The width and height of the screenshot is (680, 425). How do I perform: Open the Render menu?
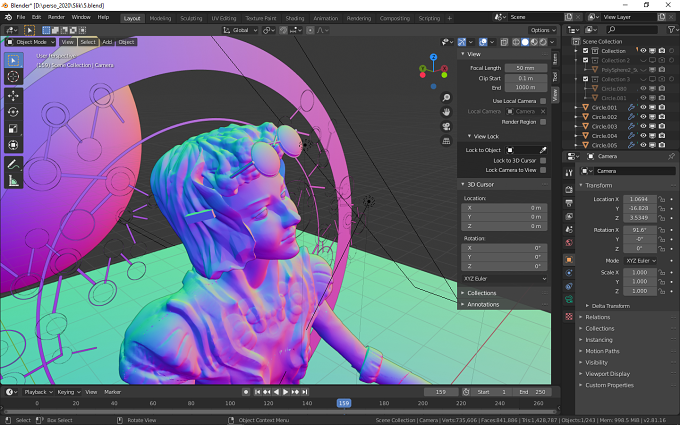point(56,17)
